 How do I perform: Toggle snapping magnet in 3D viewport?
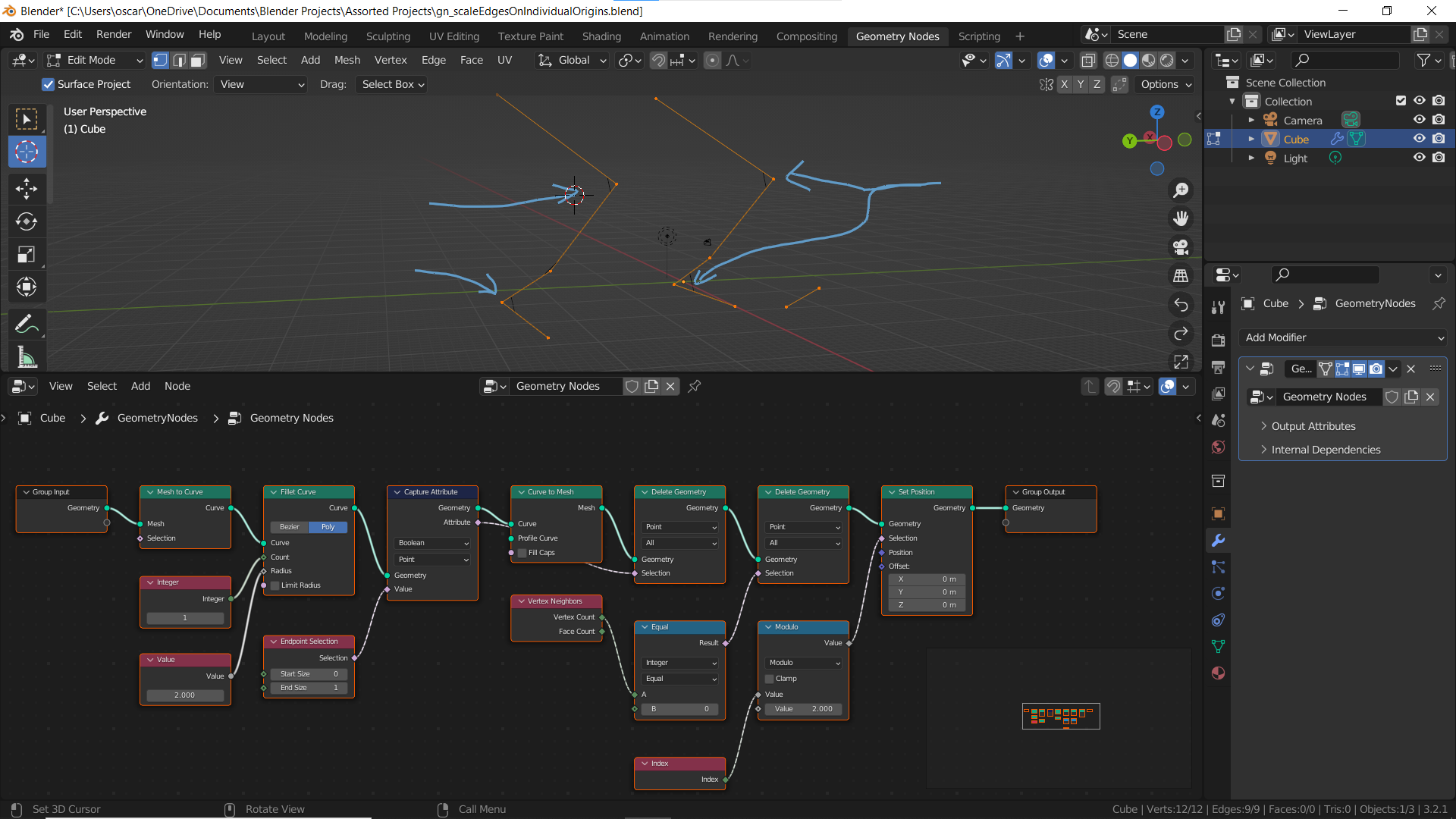coord(658,60)
